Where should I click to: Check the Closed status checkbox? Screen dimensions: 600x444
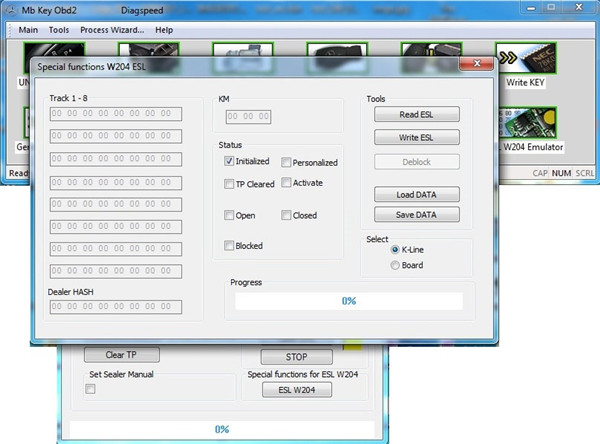pos(286,215)
